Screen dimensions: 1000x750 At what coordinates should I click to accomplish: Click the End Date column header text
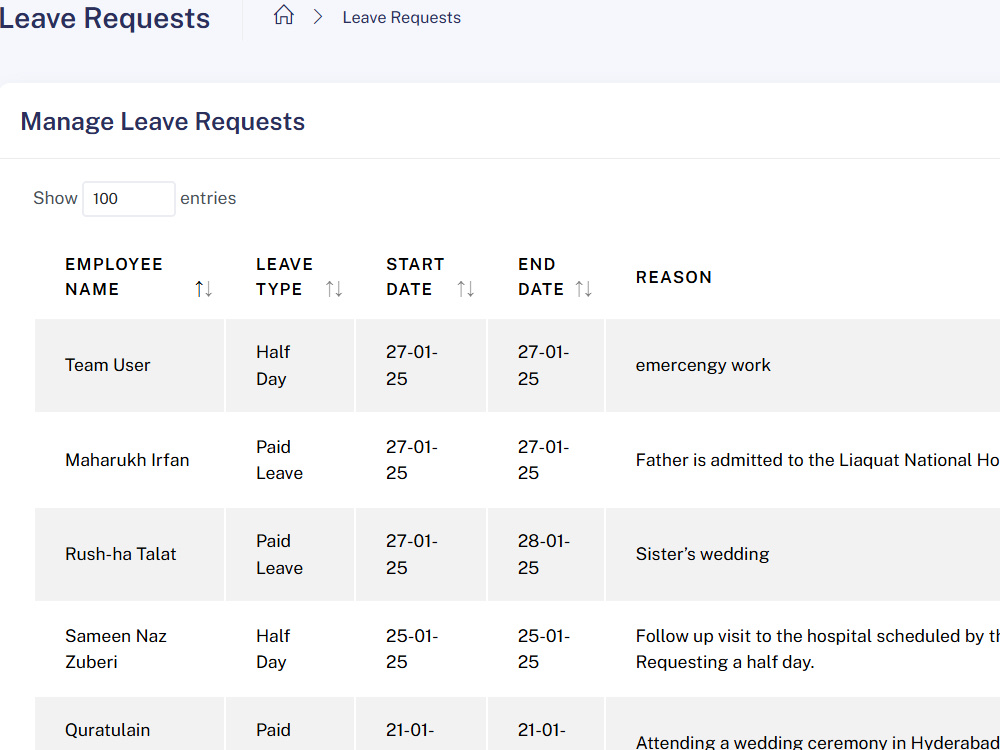click(x=541, y=277)
